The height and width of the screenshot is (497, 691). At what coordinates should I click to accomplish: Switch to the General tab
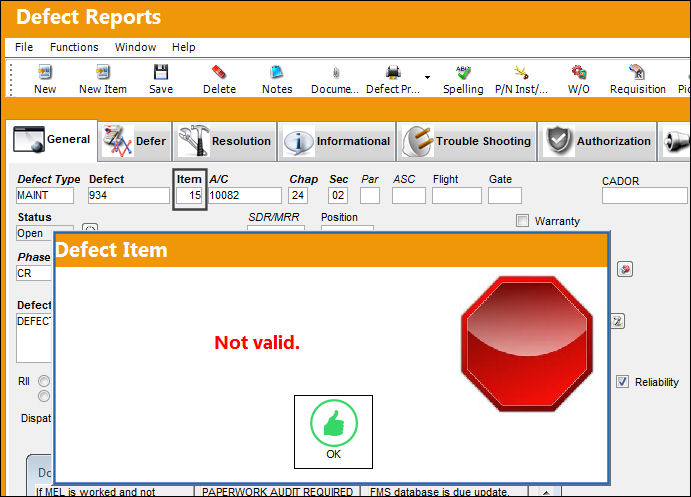tap(52, 140)
